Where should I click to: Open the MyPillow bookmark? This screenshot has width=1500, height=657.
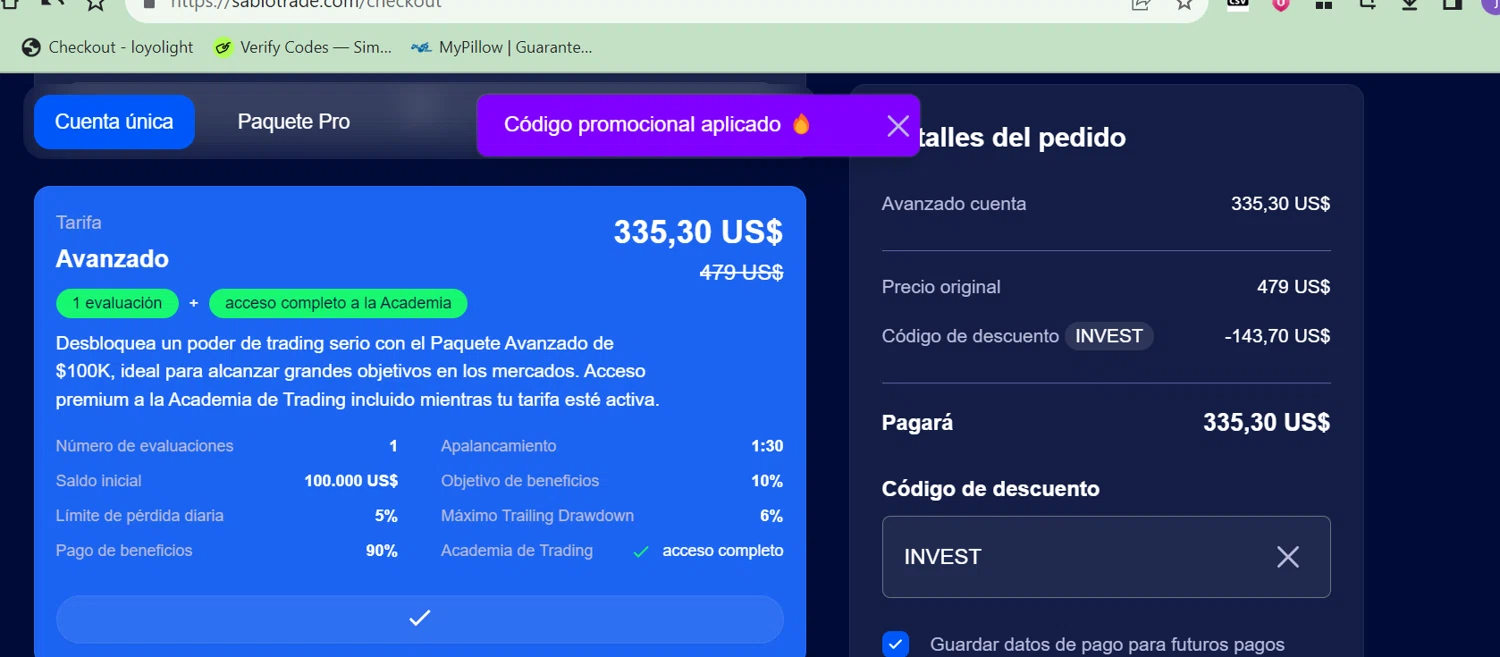[502, 47]
